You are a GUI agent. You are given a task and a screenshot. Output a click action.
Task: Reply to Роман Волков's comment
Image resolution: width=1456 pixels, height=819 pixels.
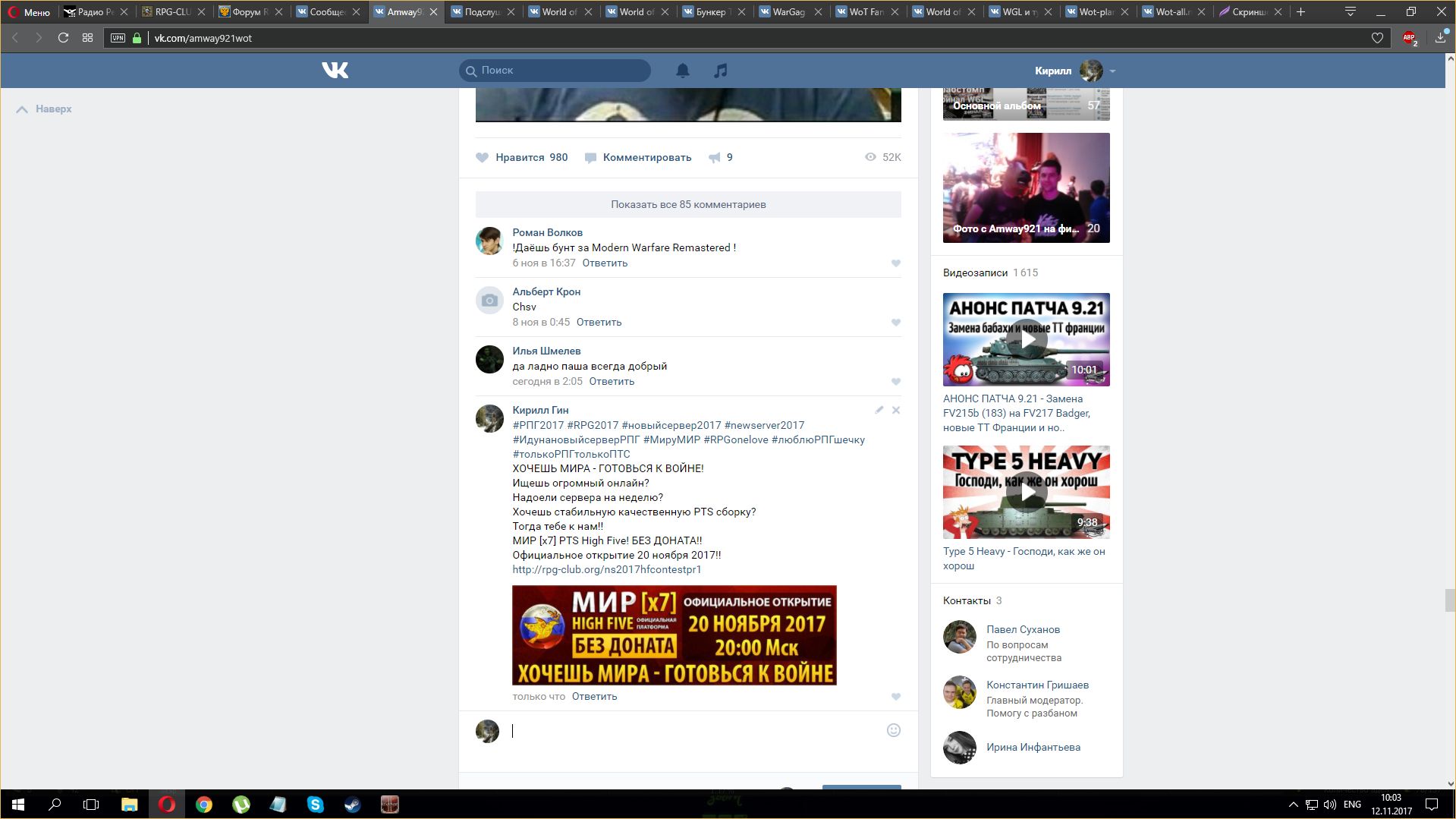[x=605, y=263]
